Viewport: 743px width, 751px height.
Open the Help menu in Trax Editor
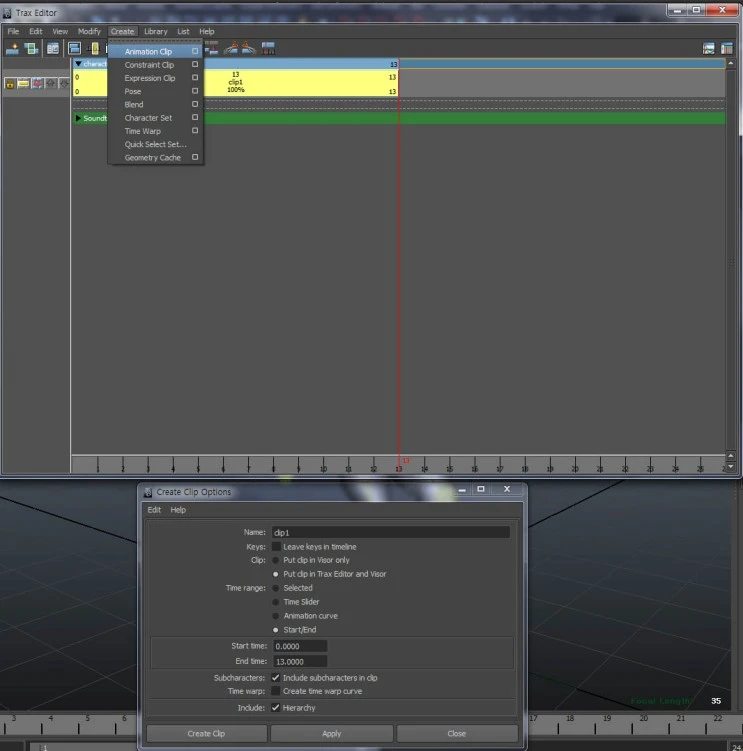207,32
